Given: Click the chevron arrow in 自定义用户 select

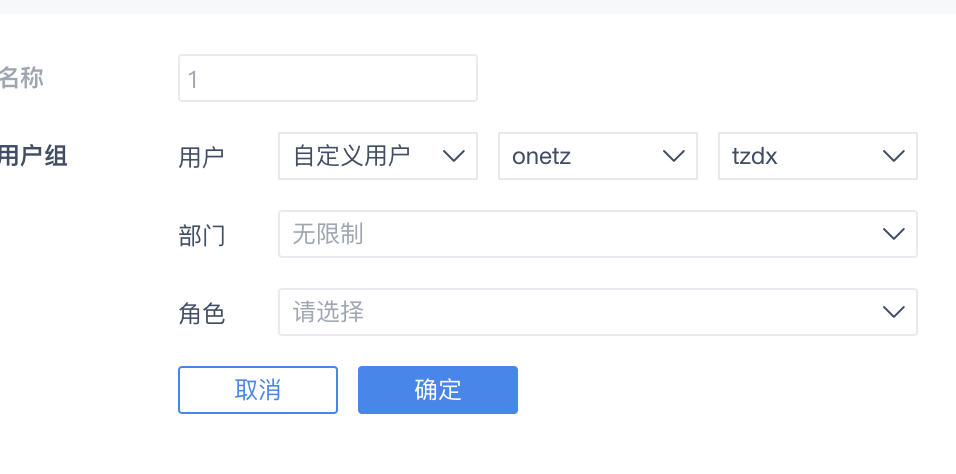Looking at the screenshot, I should (454, 156).
